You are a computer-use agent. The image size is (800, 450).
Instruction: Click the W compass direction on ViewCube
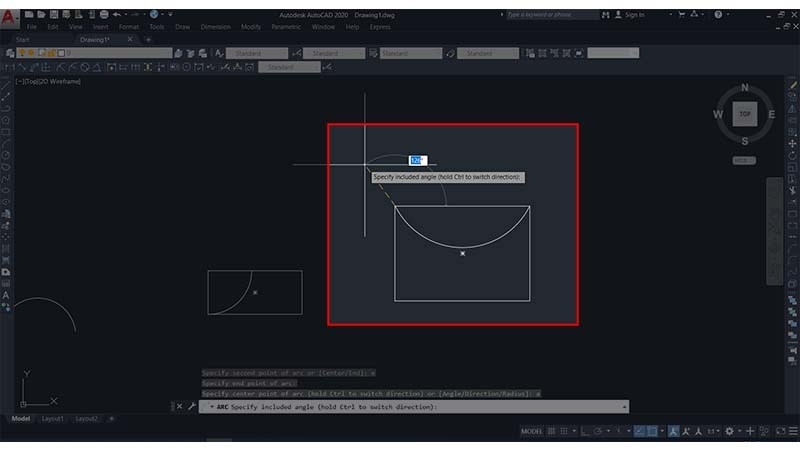(718, 114)
